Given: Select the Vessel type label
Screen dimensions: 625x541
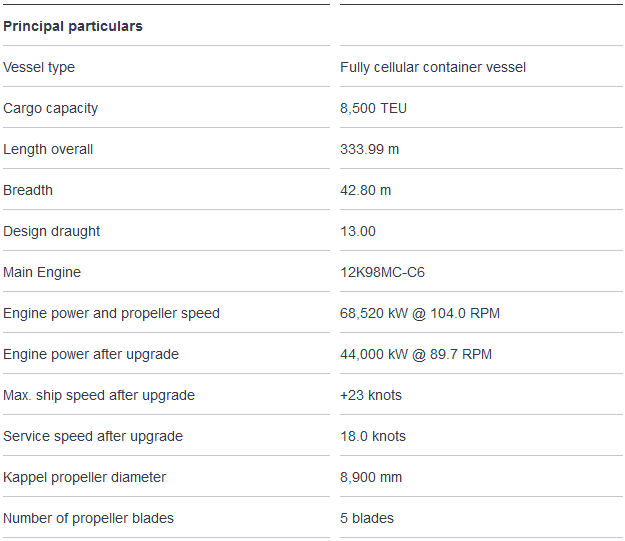Looking at the screenshot, I should (x=39, y=67).
